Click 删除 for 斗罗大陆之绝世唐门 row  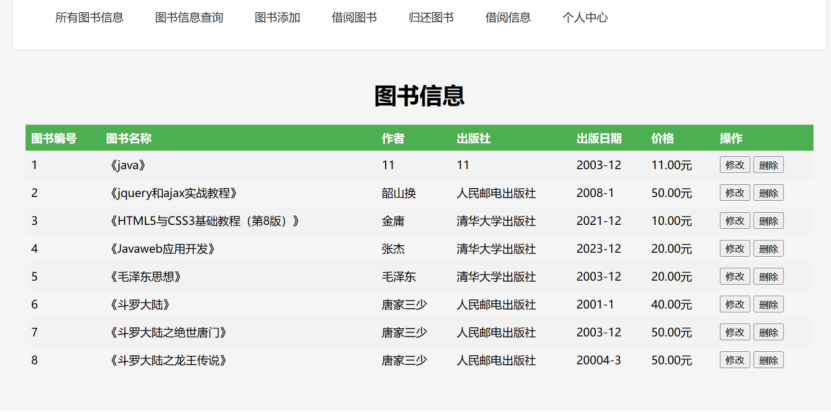click(768, 332)
